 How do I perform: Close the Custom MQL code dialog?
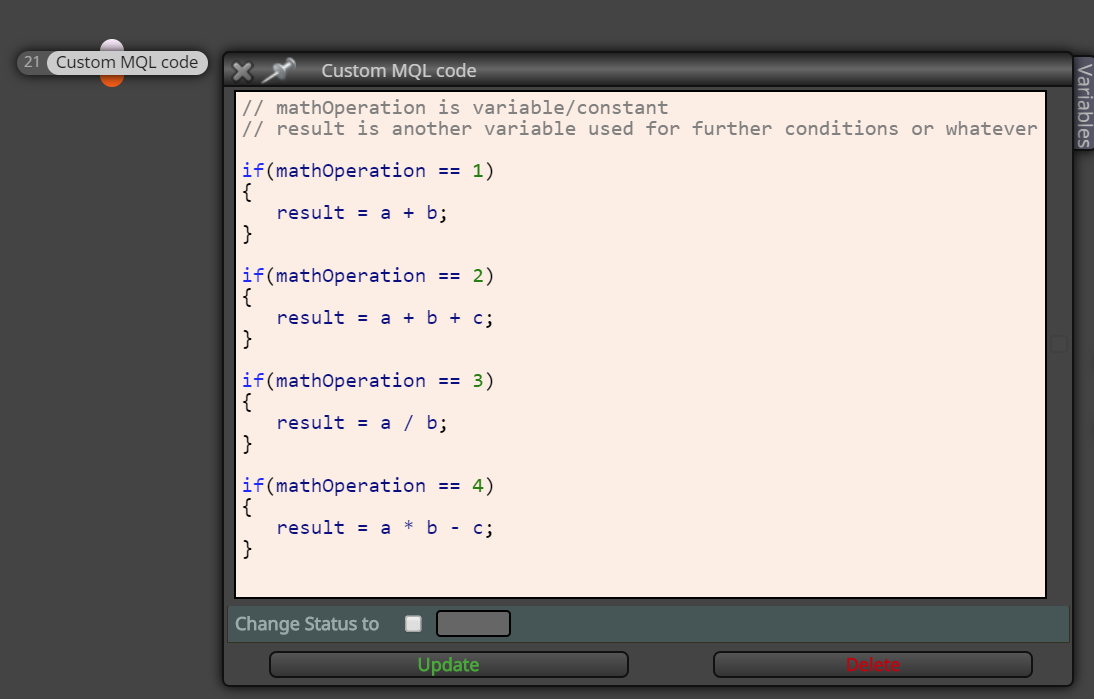(x=242, y=71)
